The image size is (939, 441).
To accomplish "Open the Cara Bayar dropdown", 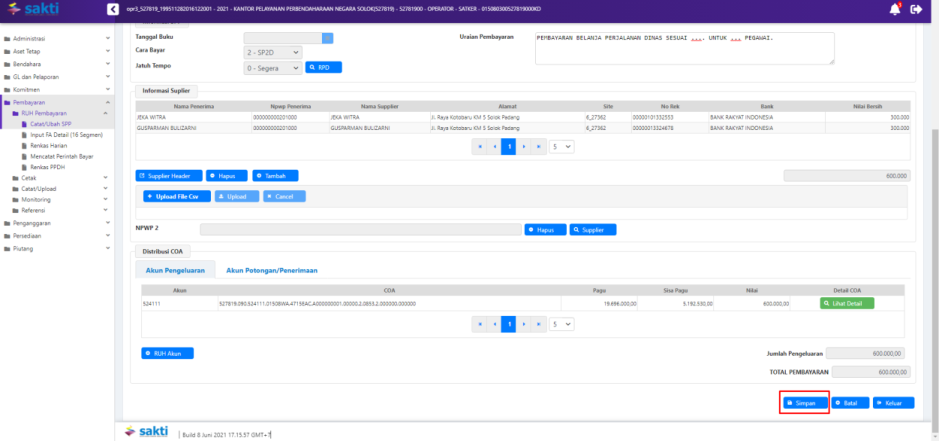I will click(x=273, y=52).
